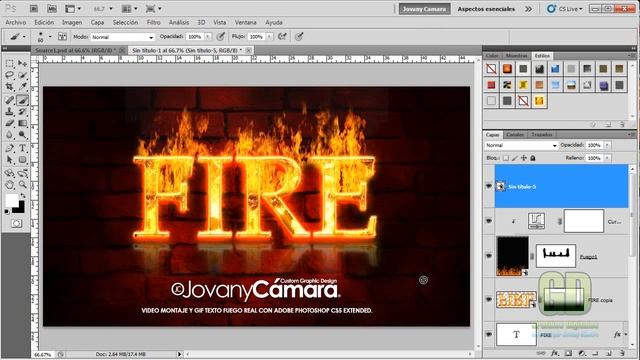Hide the Sin título-5 layer
This screenshot has width=640, height=360.
pyautogui.click(x=489, y=186)
